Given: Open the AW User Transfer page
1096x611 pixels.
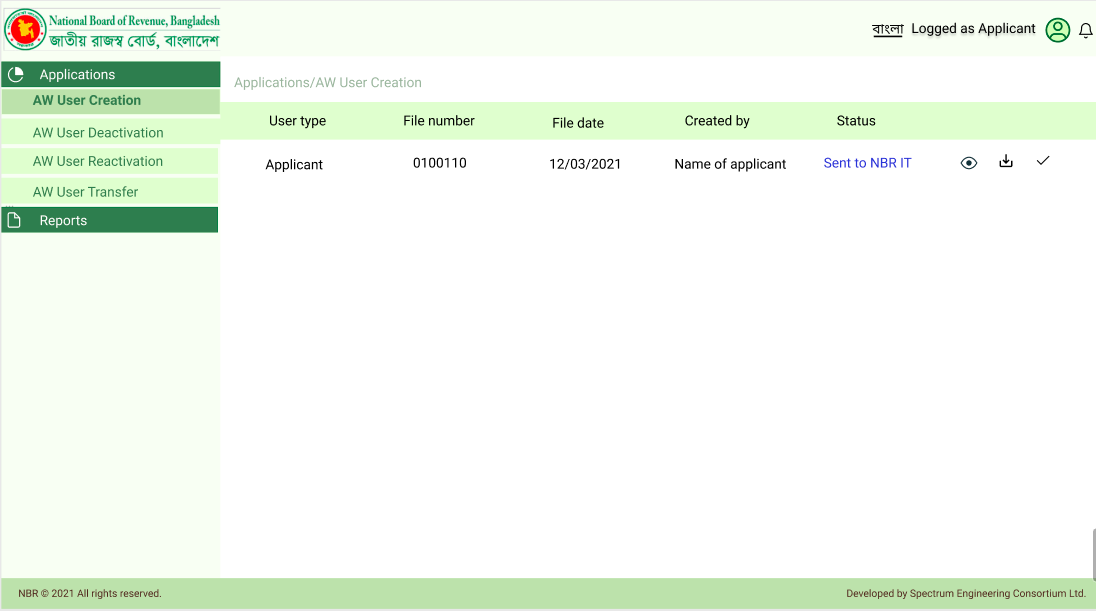Looking at the screenshot, I should (86, 192).
